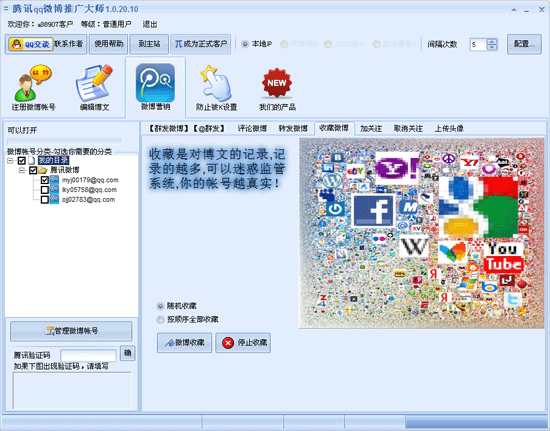Click the 间隔次数 number field
Image resolution: width=550 pixels, height=431 pixels.
[478, 44]
